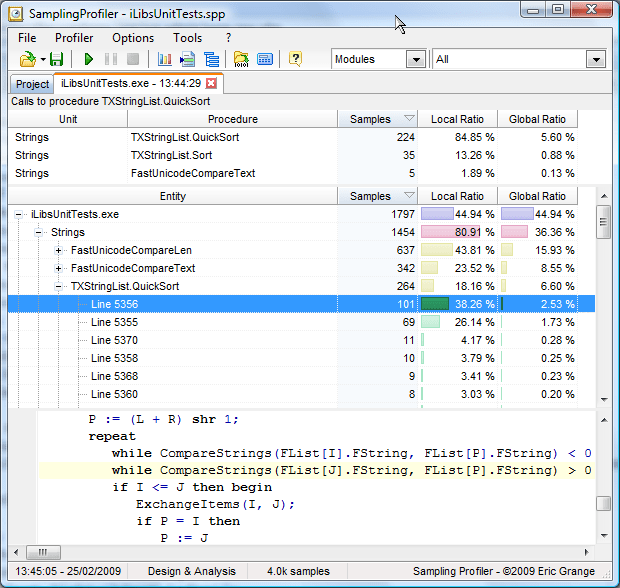This screenshot has width=620, height=588.
Task: Click the entity tree scrollbar thumb
Action: click(x=604, y=221)
